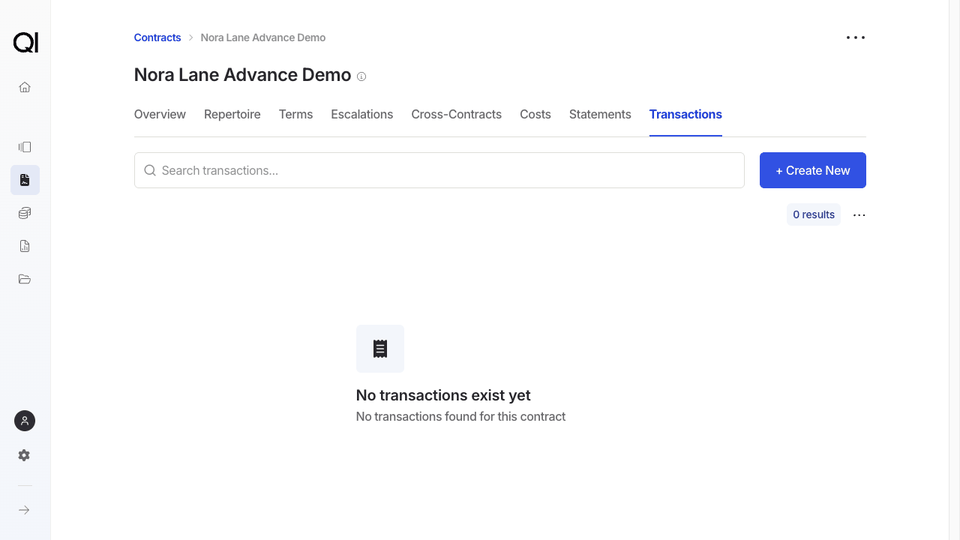960x540 pixels.
Task: Select the Transactions tab
Action: click(x=686, y=114)
